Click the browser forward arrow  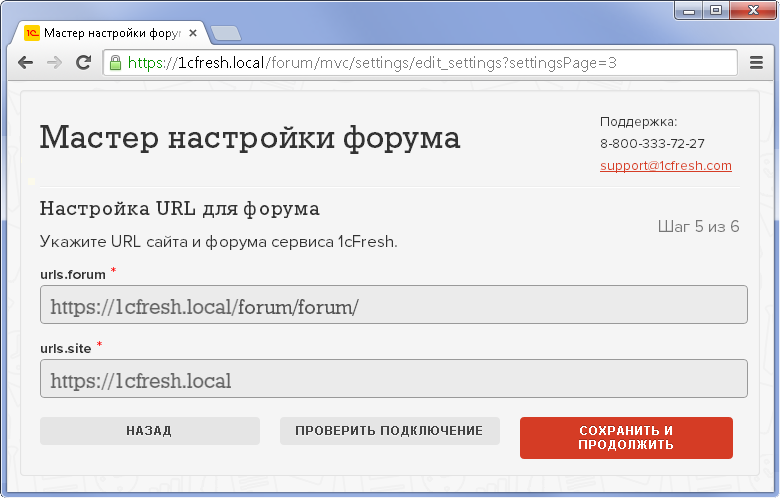click(x=54, y=63)
